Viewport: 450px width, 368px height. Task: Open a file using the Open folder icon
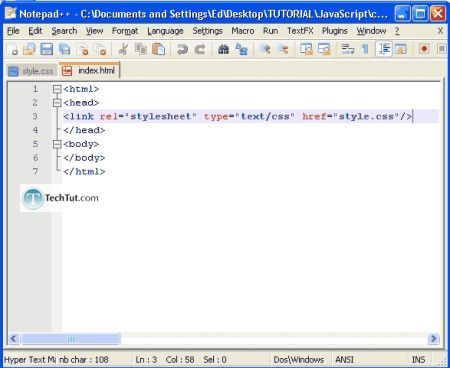click(x=29, y=49)
